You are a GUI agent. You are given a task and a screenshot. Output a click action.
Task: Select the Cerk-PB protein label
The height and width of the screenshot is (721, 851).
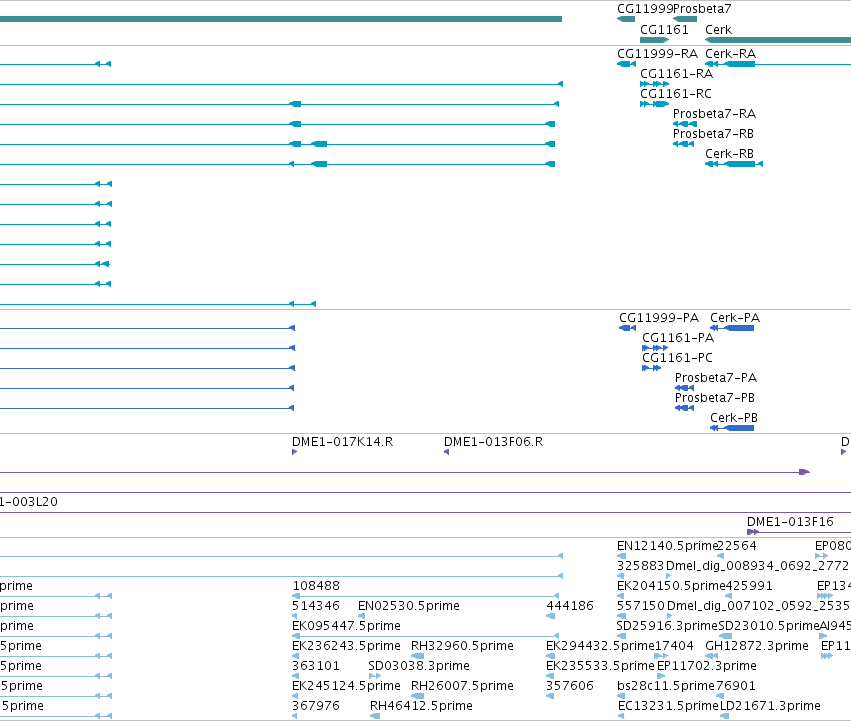tap(734, 418)
